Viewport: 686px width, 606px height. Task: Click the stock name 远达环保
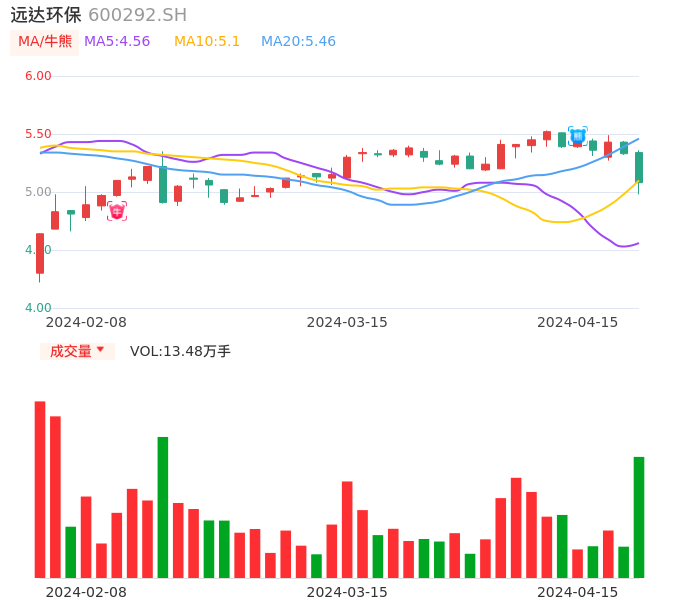click(x=46, y=15)
